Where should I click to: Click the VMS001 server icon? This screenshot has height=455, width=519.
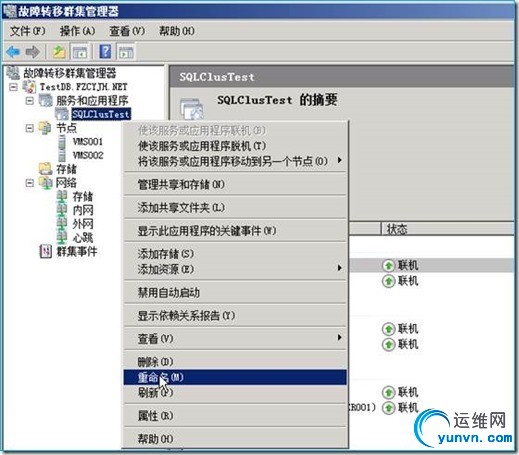point(62,142)
